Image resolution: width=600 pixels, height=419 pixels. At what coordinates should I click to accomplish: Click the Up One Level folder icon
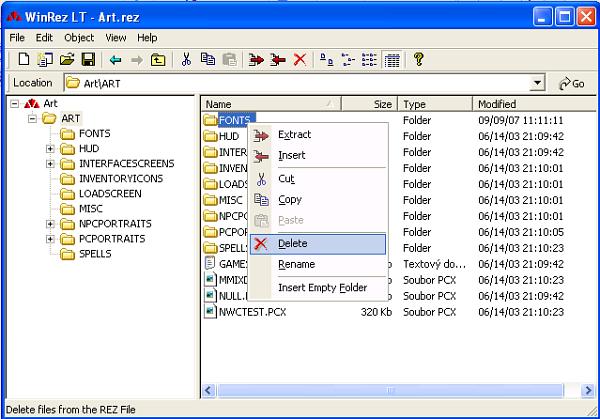tap(158, 60)
